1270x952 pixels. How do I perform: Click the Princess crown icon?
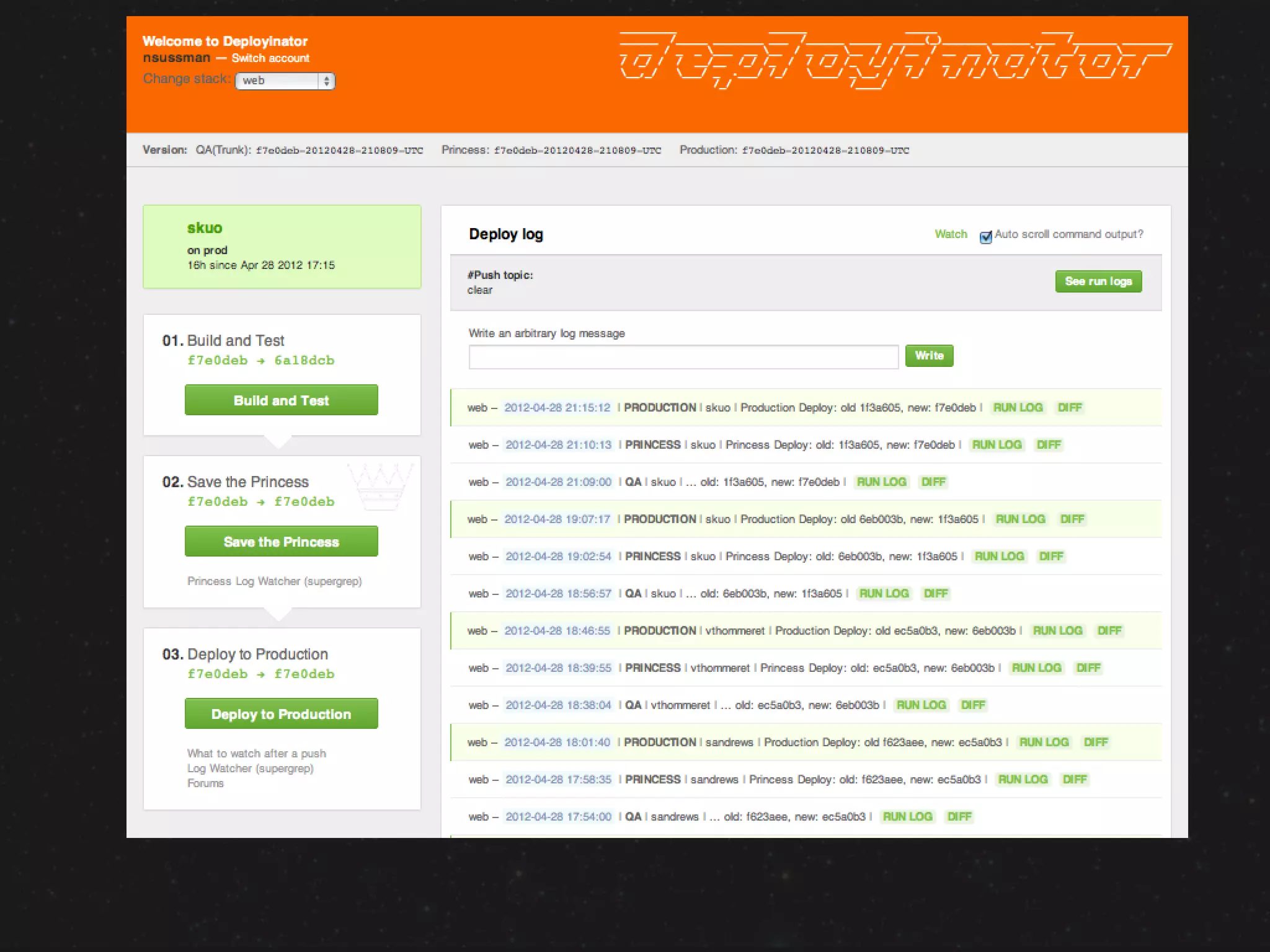[380, 487]
